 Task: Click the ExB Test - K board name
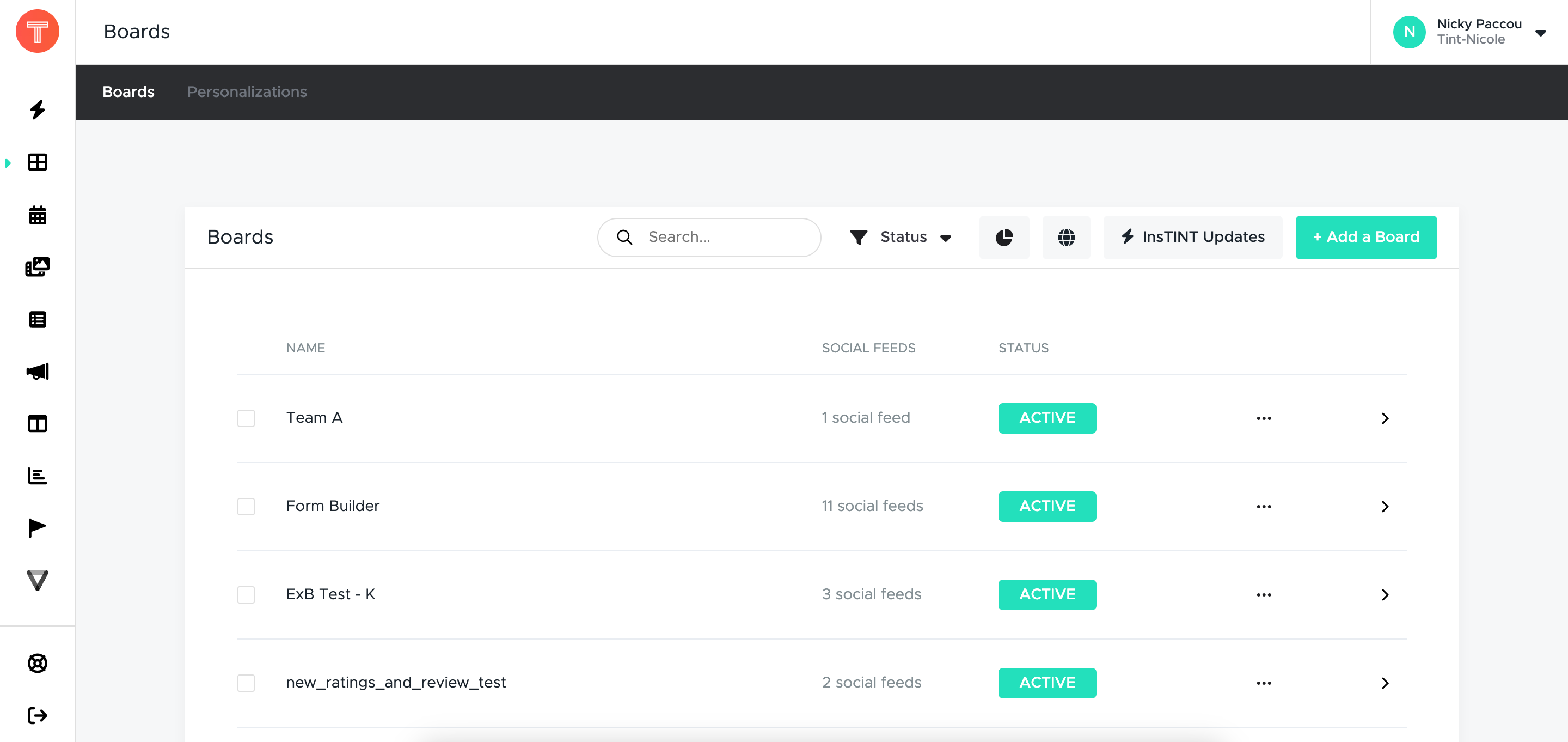tap(330, 594)
